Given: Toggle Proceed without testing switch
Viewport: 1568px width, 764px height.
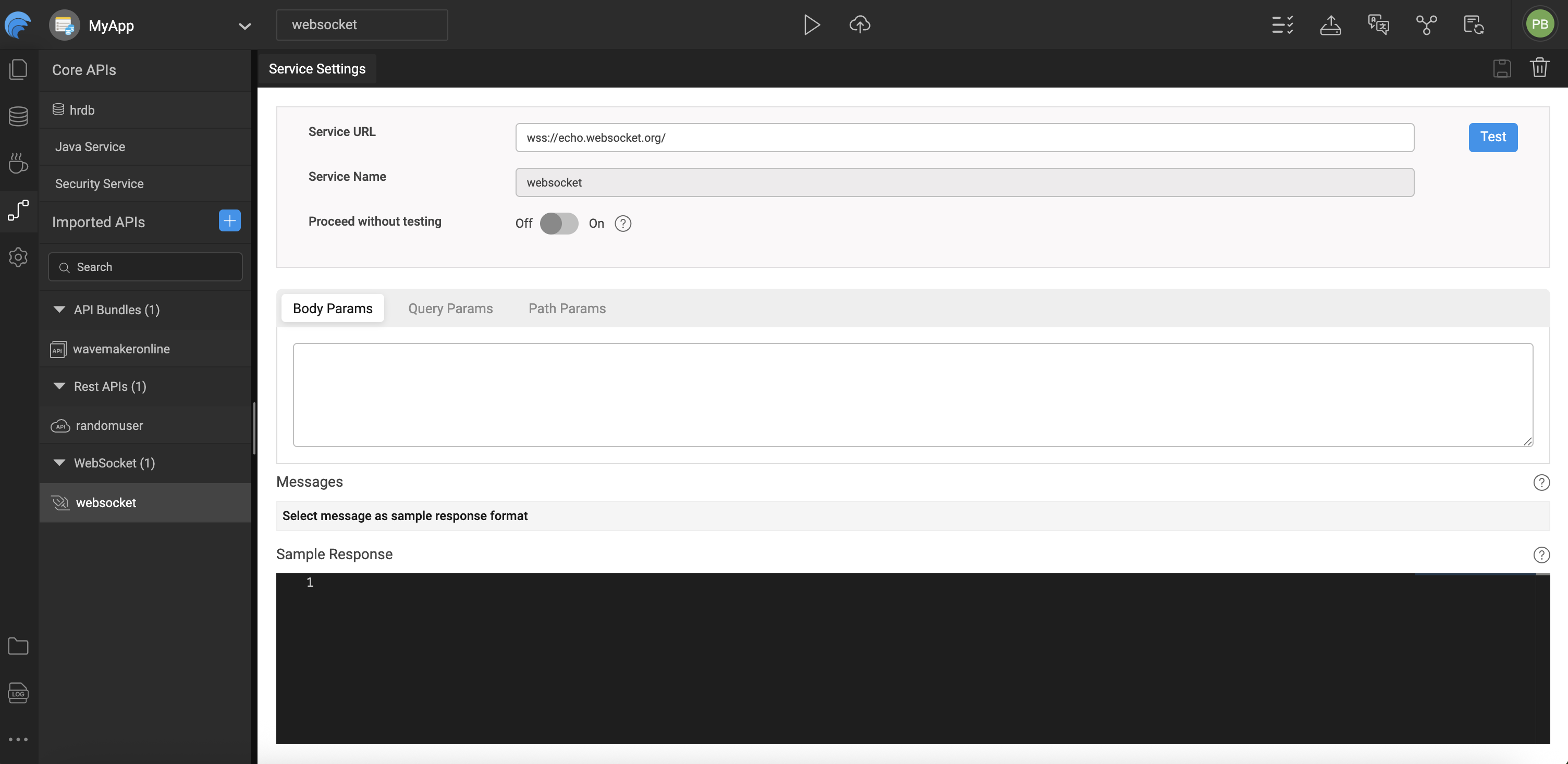Looking at the screenshot, I should point(558,224).
